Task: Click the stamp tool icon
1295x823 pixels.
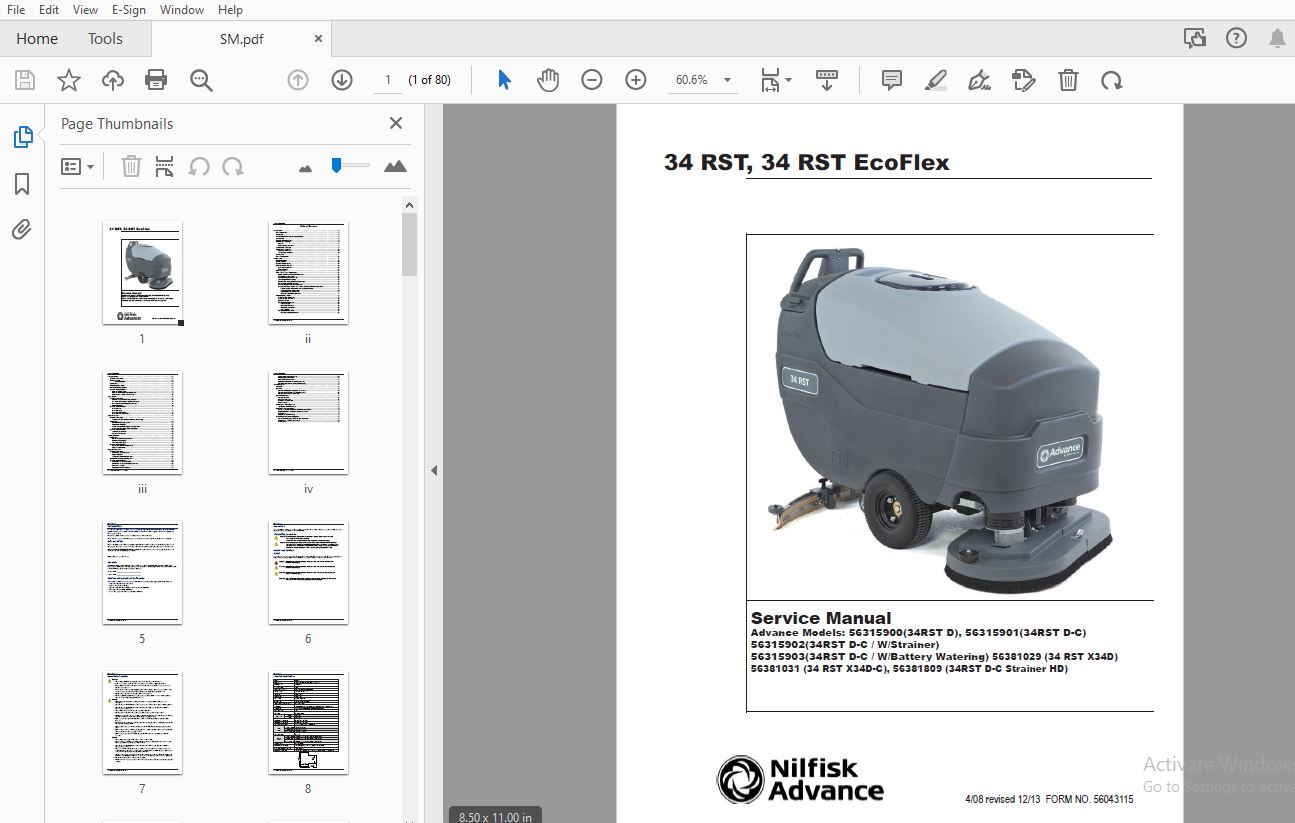Action: click(x=1024, y=80)
